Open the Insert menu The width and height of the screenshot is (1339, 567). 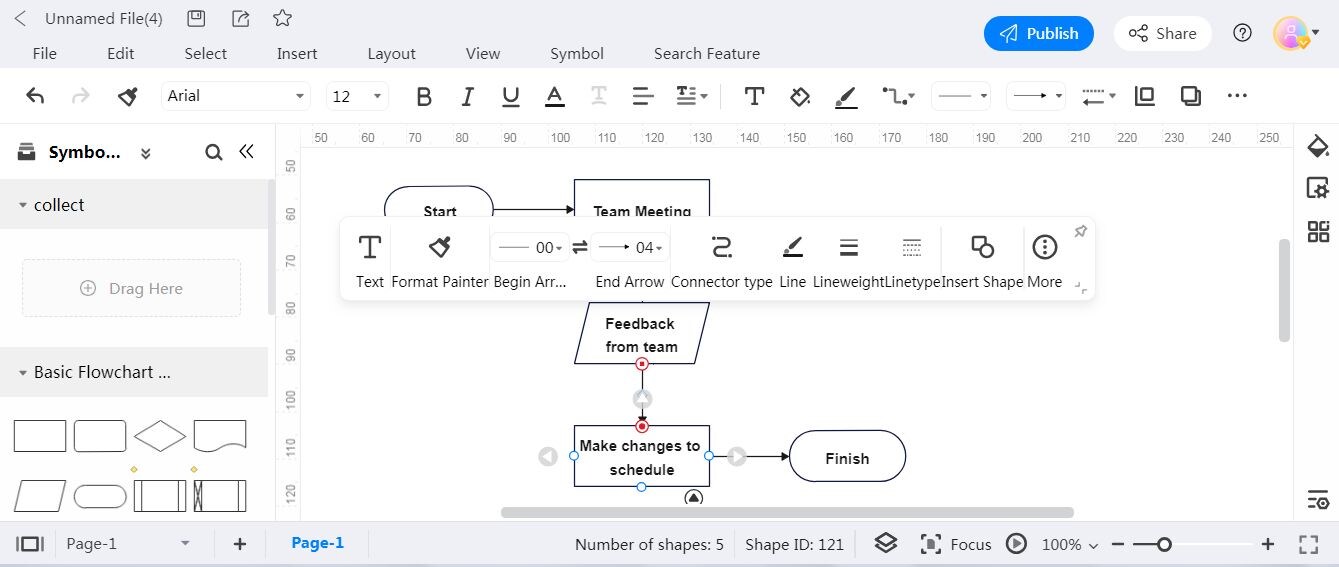click(x=297, y=54)
